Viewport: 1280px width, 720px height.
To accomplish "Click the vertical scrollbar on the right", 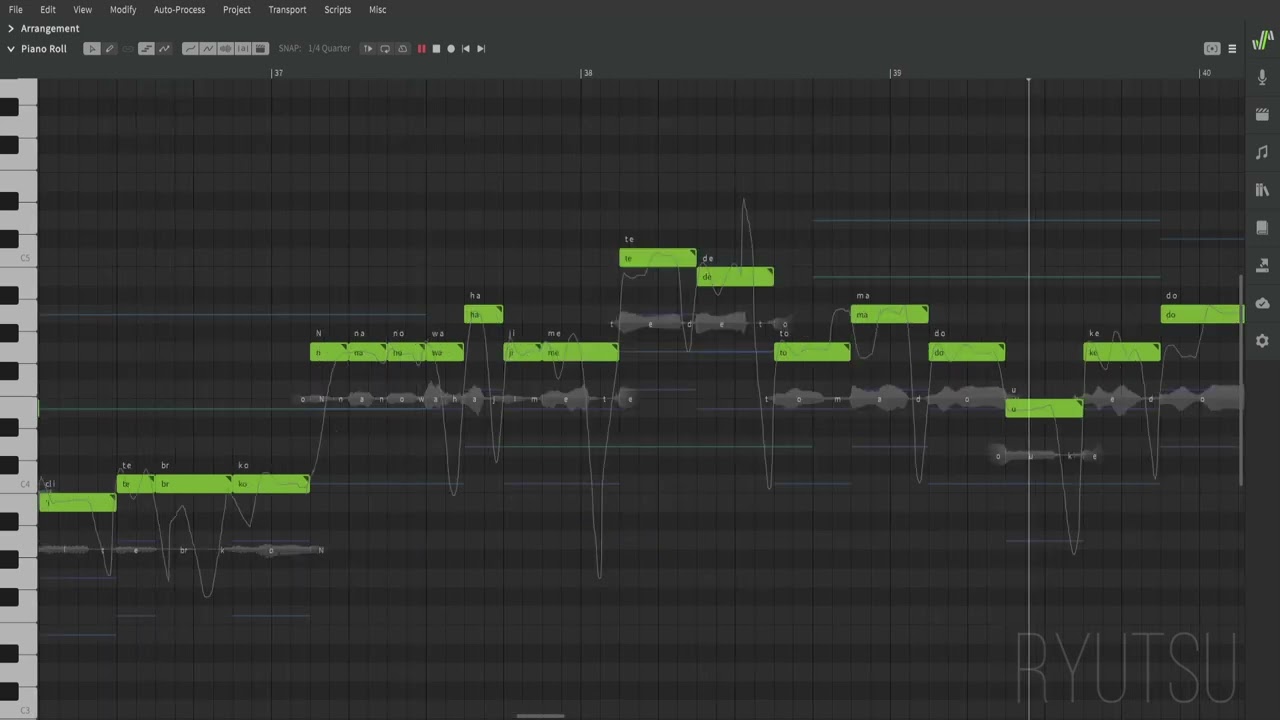I will point(1241,380).
